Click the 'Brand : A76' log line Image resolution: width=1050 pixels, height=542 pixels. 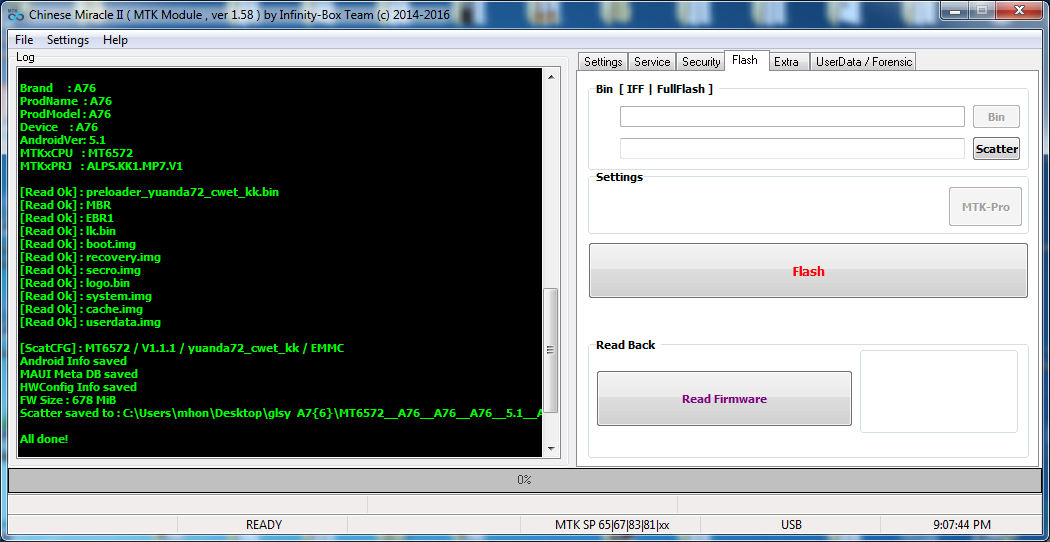[58, 88]
